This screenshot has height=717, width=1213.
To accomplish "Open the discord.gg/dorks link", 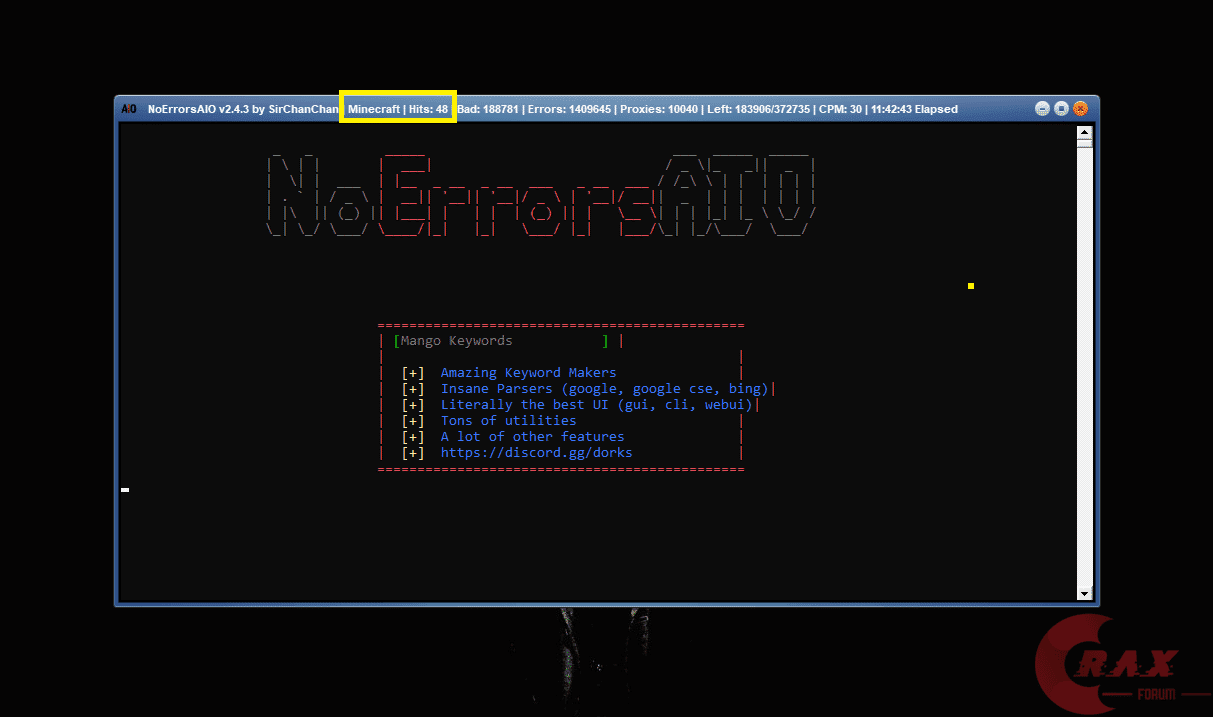I will (537, 452).
